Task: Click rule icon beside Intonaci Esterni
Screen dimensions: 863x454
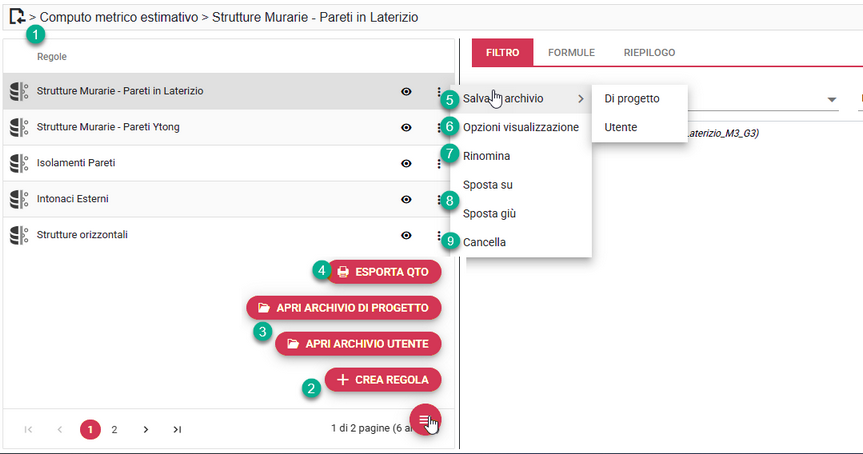Action: (18, 199)
